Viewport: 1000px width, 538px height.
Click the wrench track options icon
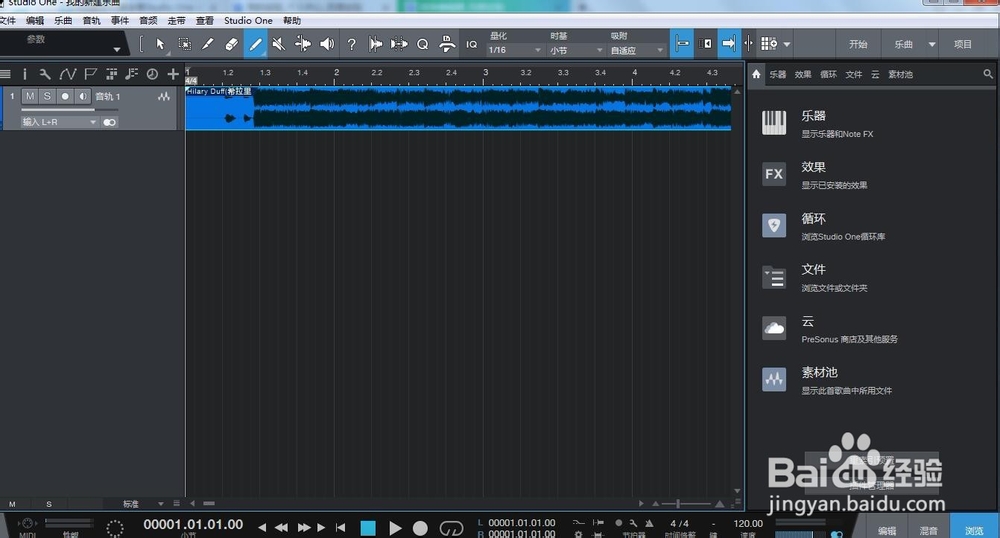45,74
